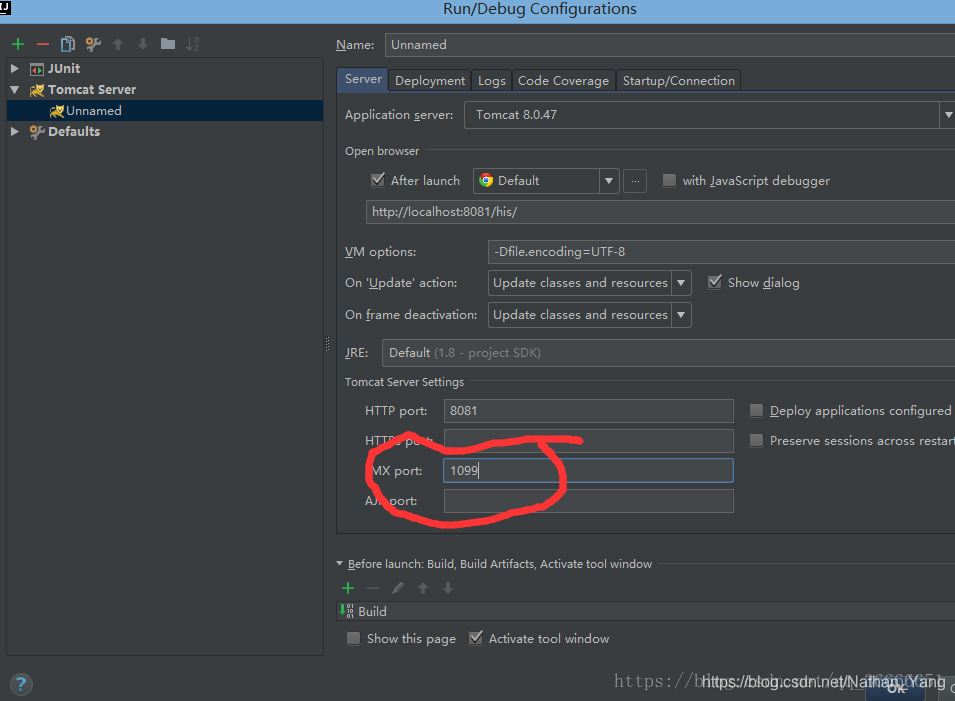Open the On frame deactivation dropdown
This screenshot has width=955, height=701.
coord(681,315)
